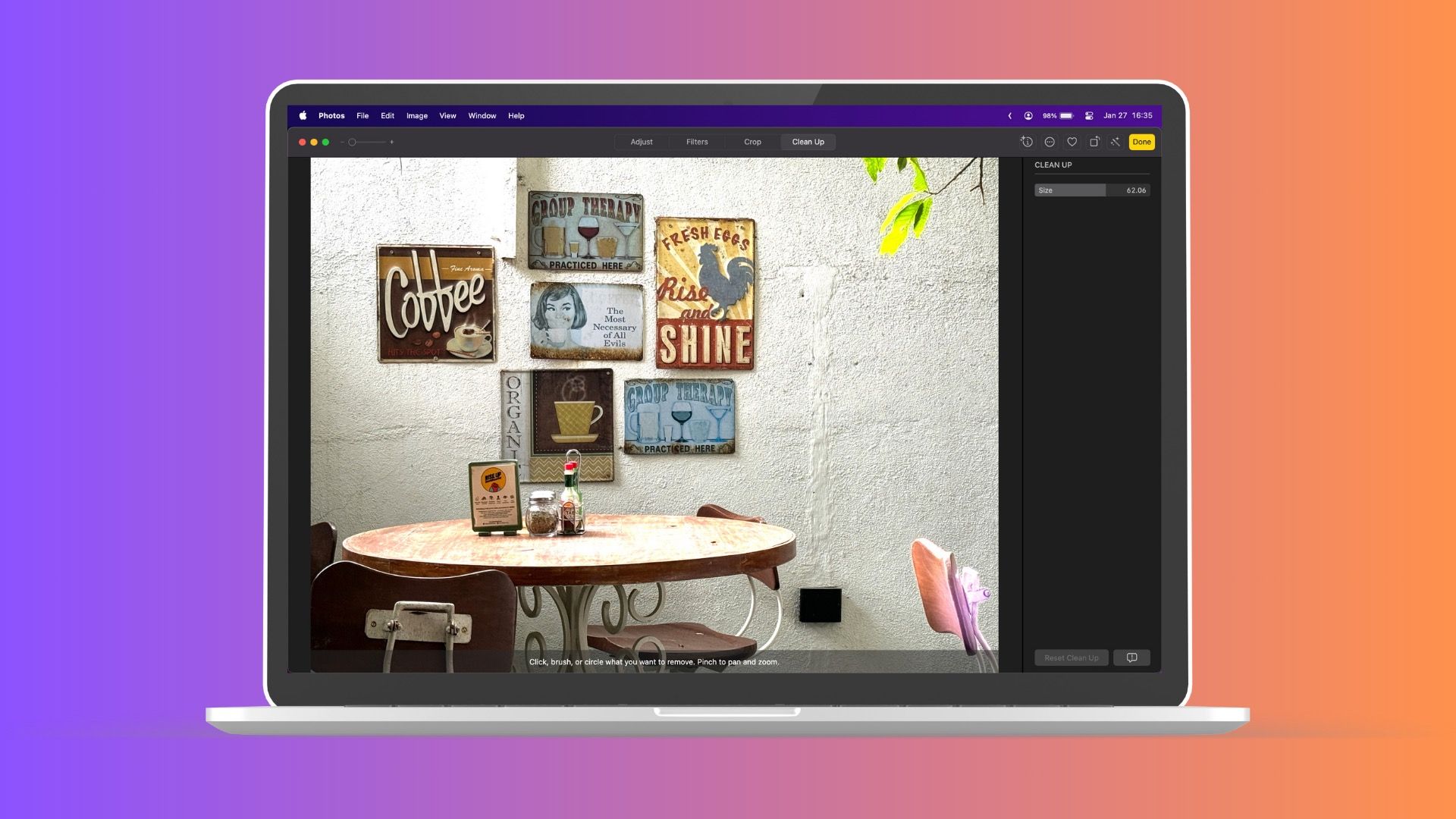Expand hidden menu bar items chevron
1456x819 pixels.
pyautogui.click(x=1009, y=116)
